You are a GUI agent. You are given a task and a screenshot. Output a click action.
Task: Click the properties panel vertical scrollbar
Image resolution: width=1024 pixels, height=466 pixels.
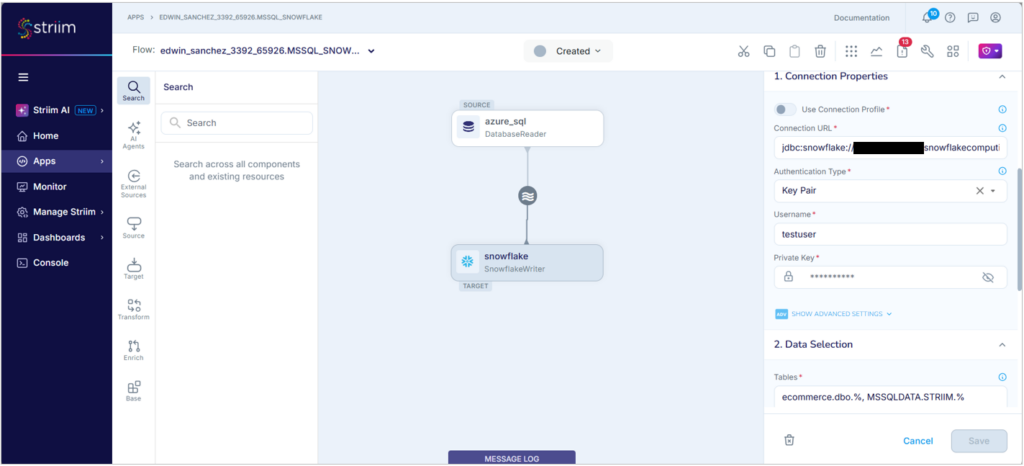pyautogui.click(x=1019, y=228)
